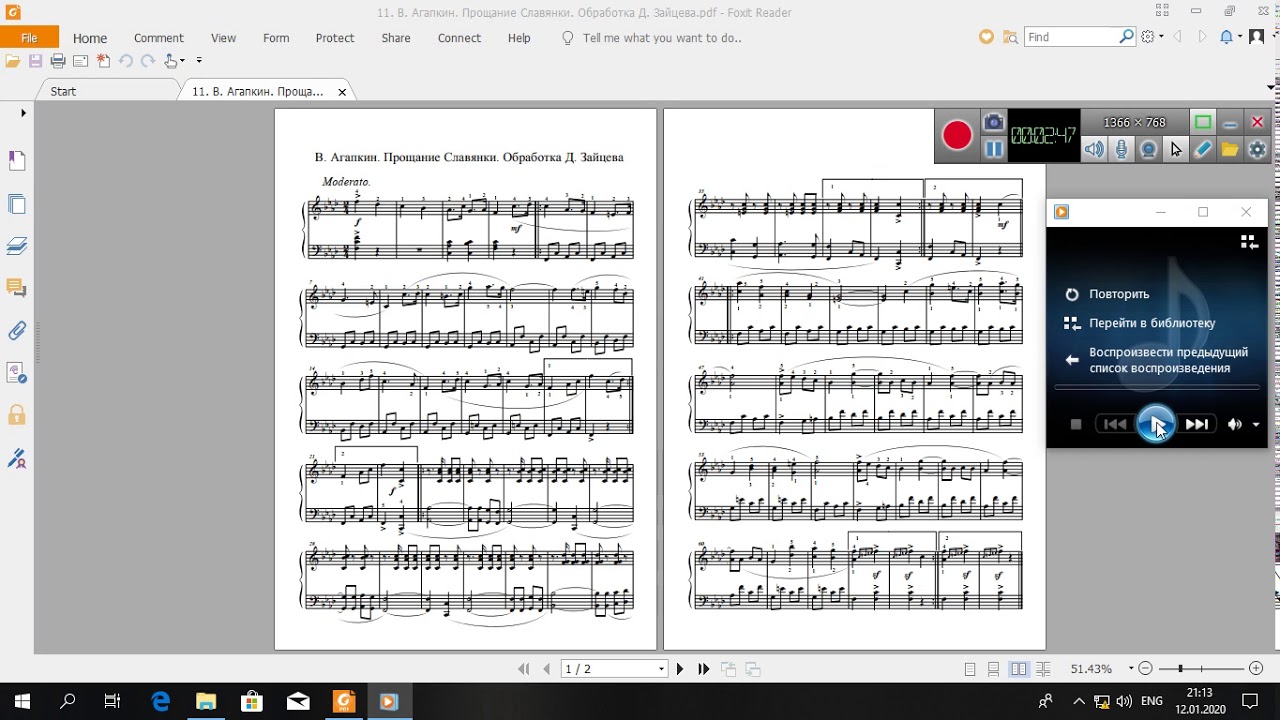Redo action in Foxit toolbar
This screenshot has width=1280, height=720.
click(x=148, y=61)
